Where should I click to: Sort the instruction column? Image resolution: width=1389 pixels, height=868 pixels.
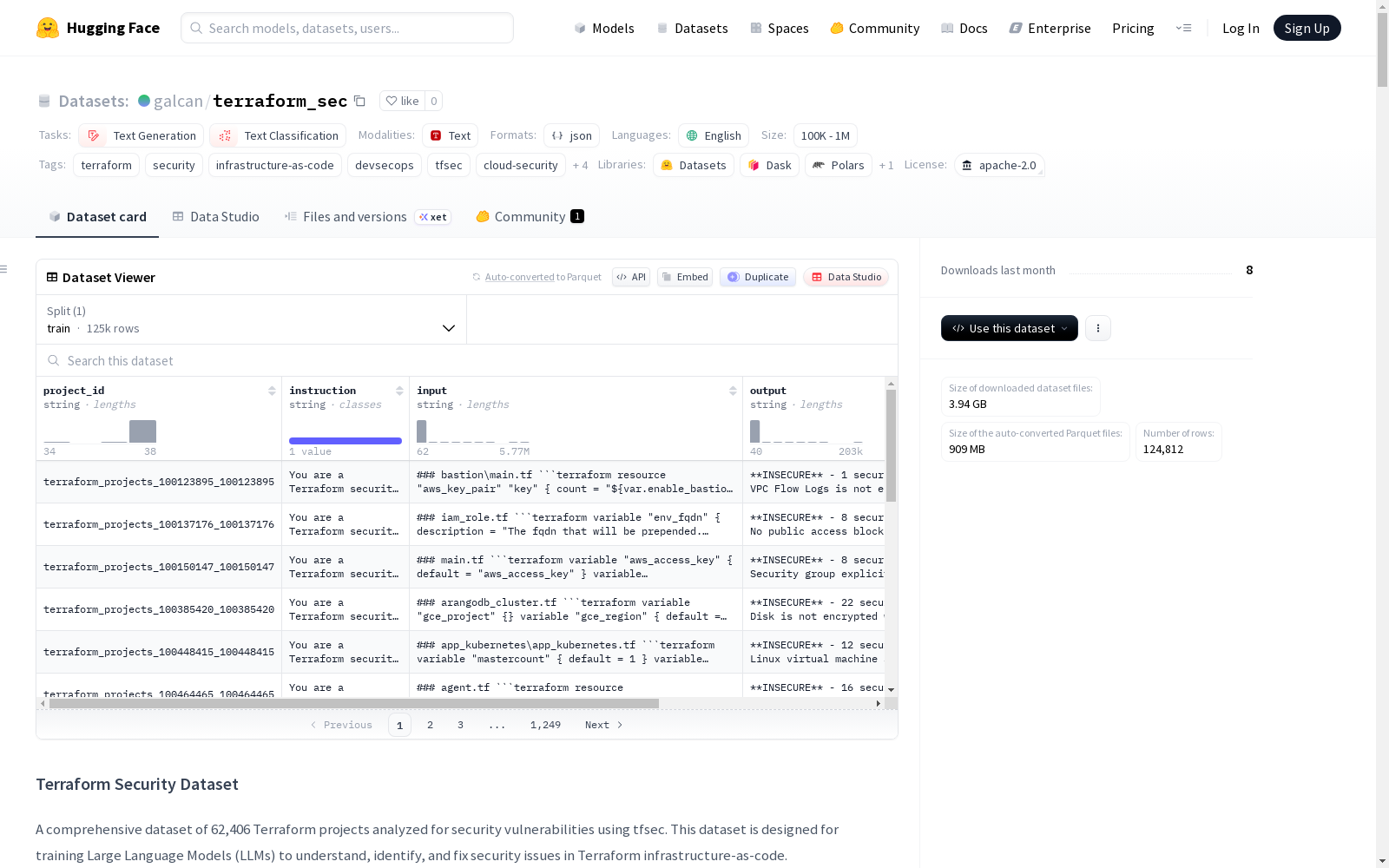click(x=399, y=391)
